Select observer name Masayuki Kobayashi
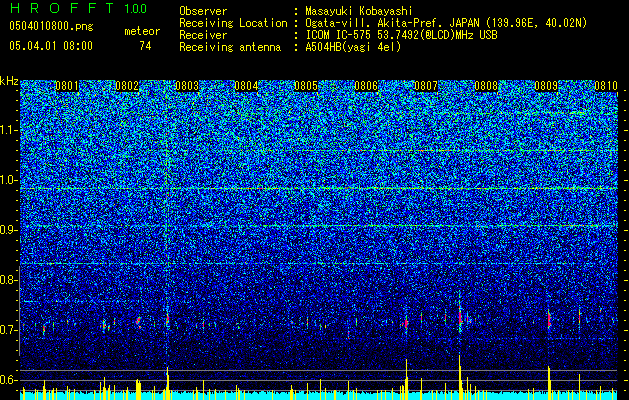 pos(358,11)
